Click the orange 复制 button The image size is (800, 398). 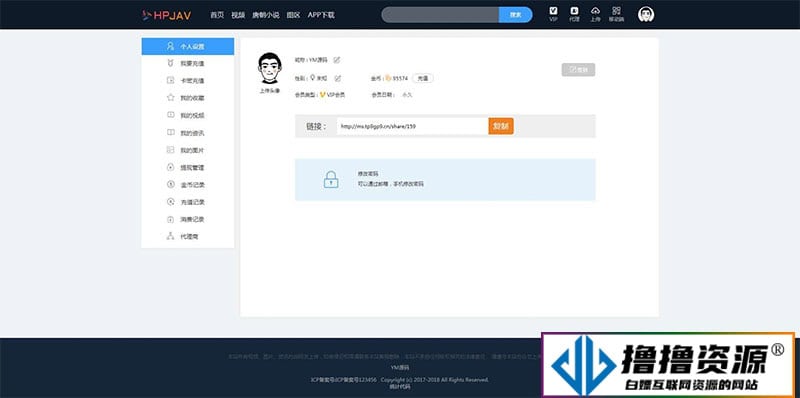point(501,126)
